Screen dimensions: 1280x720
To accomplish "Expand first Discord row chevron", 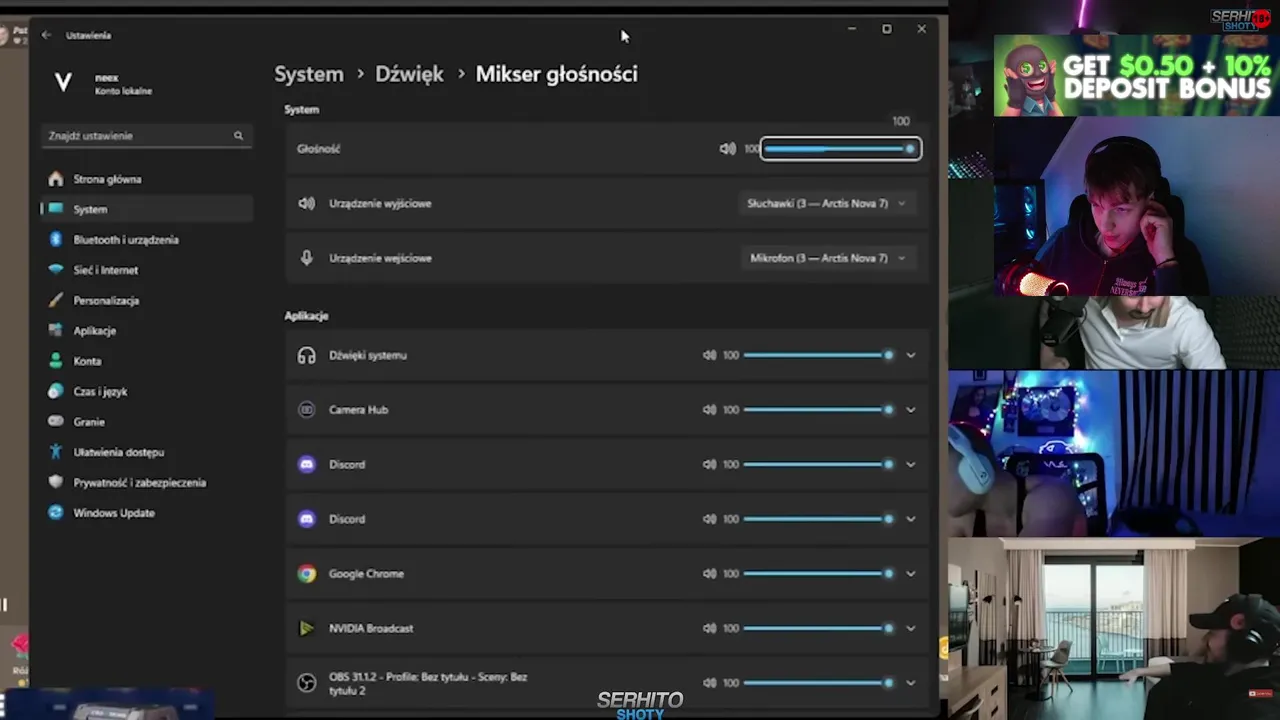I will 910,465.
